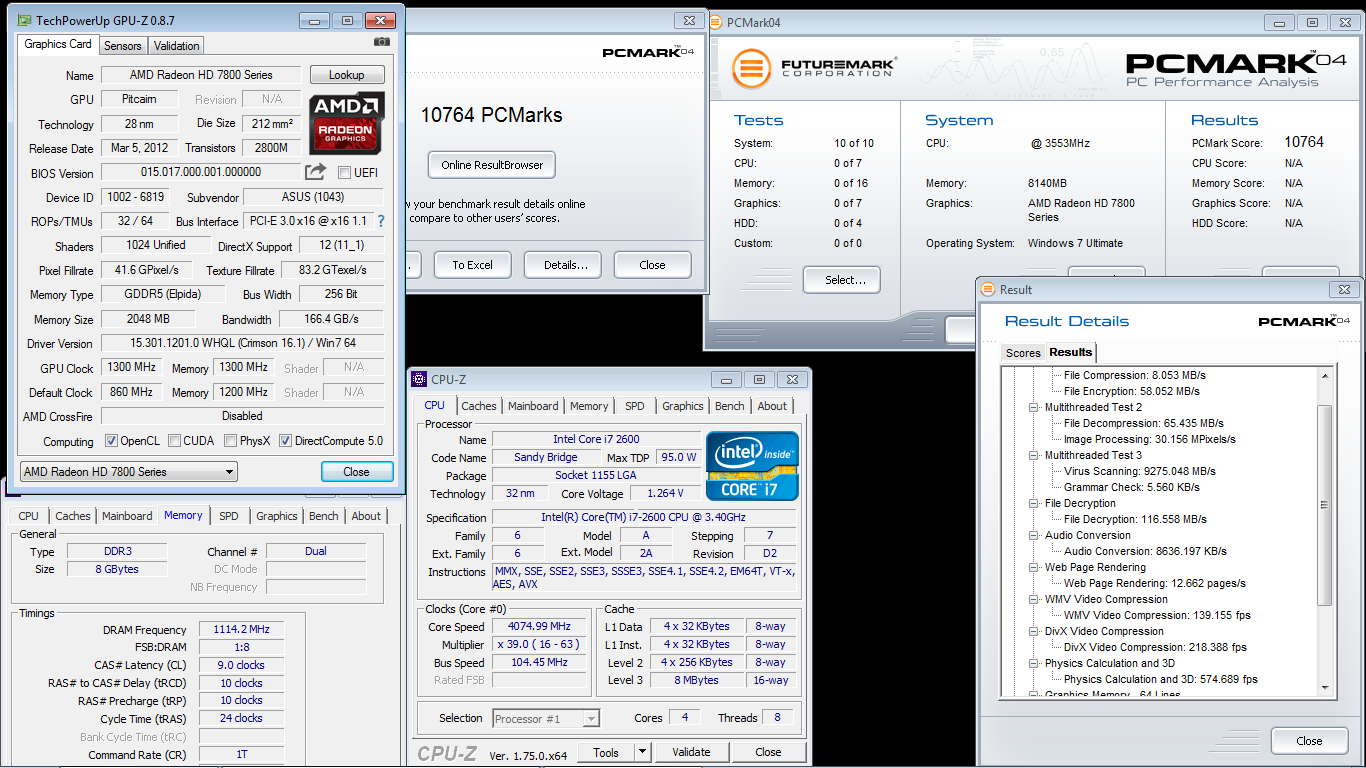Open Caches tab in front CPU-Z window

[479, 406]
